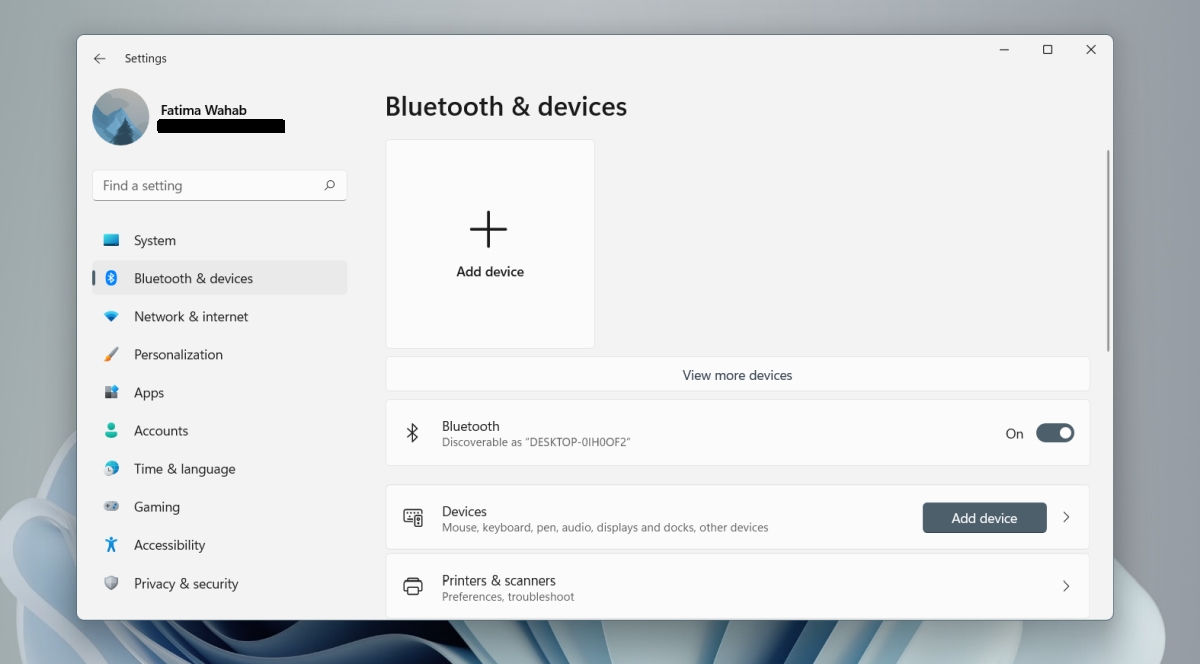
Task: Click the Gaming controller icon
Action: [x=112, y=507]
